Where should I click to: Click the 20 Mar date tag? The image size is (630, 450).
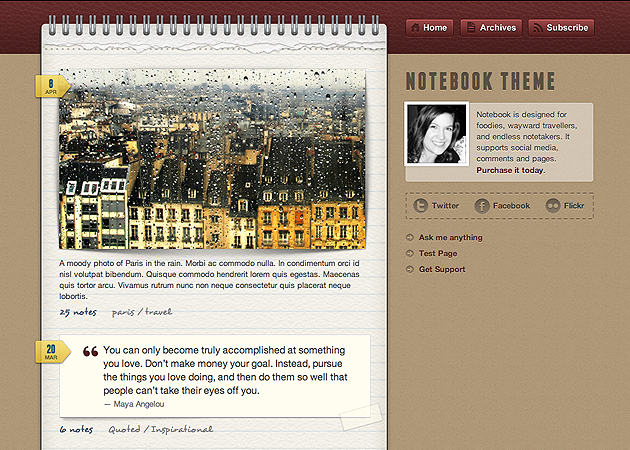pos(50,352)
